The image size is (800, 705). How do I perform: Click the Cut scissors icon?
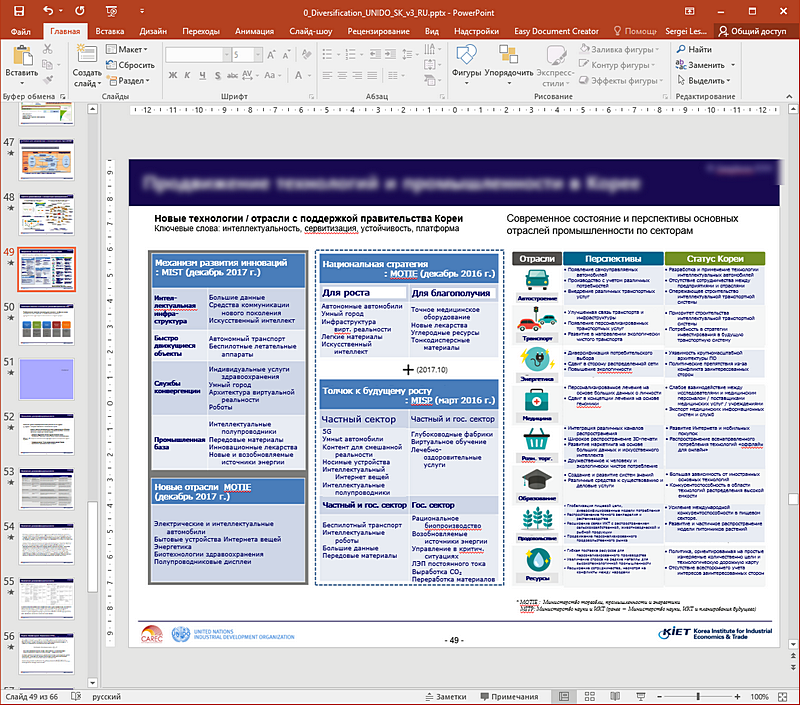coord(47,49)
